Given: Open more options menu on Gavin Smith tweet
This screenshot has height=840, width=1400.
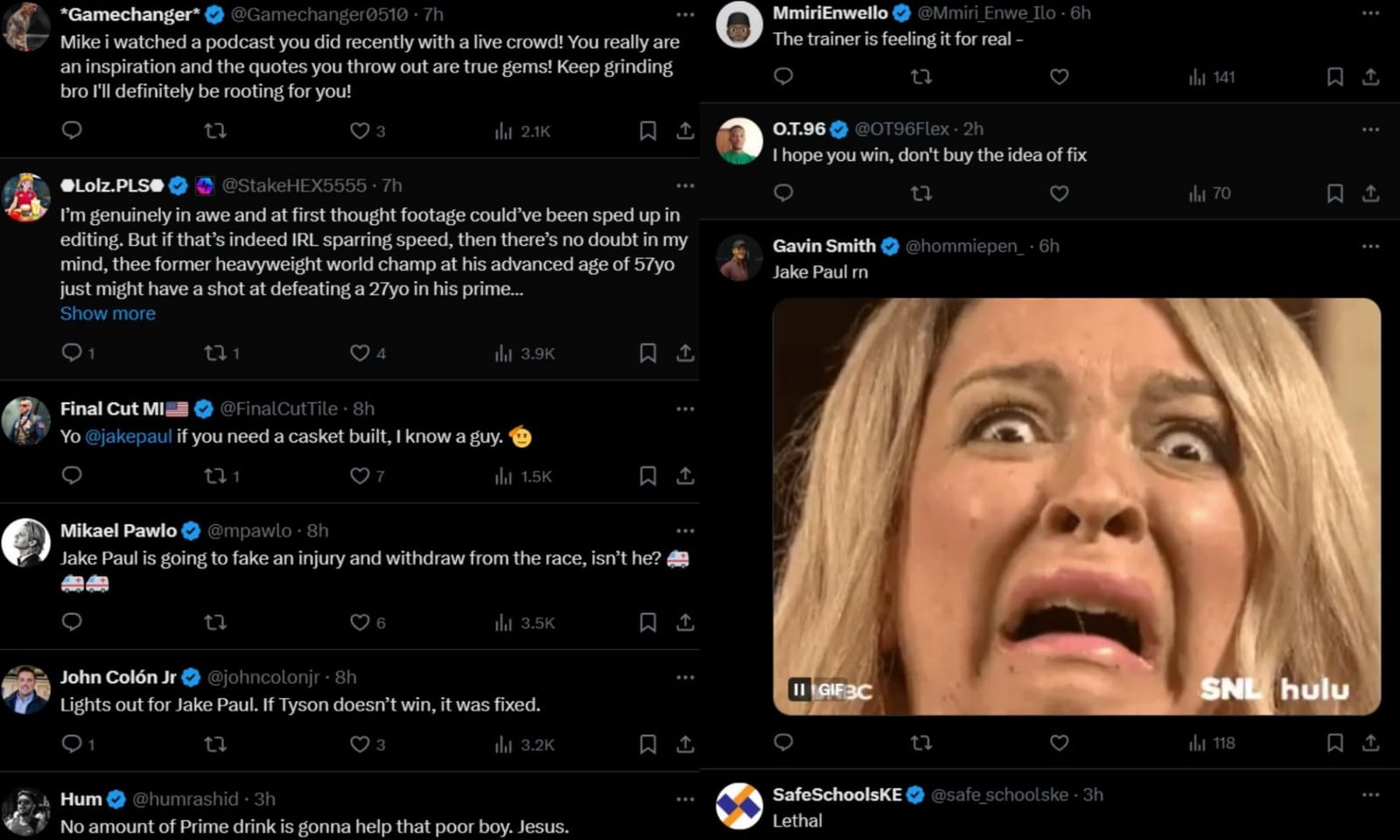Looking at the screenshot, I should point(1370,247).
